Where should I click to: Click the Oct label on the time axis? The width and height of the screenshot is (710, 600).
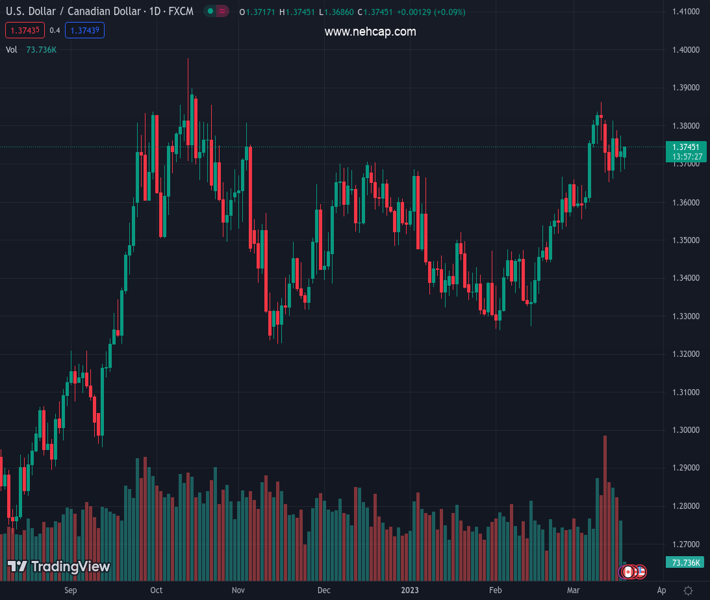156,591
